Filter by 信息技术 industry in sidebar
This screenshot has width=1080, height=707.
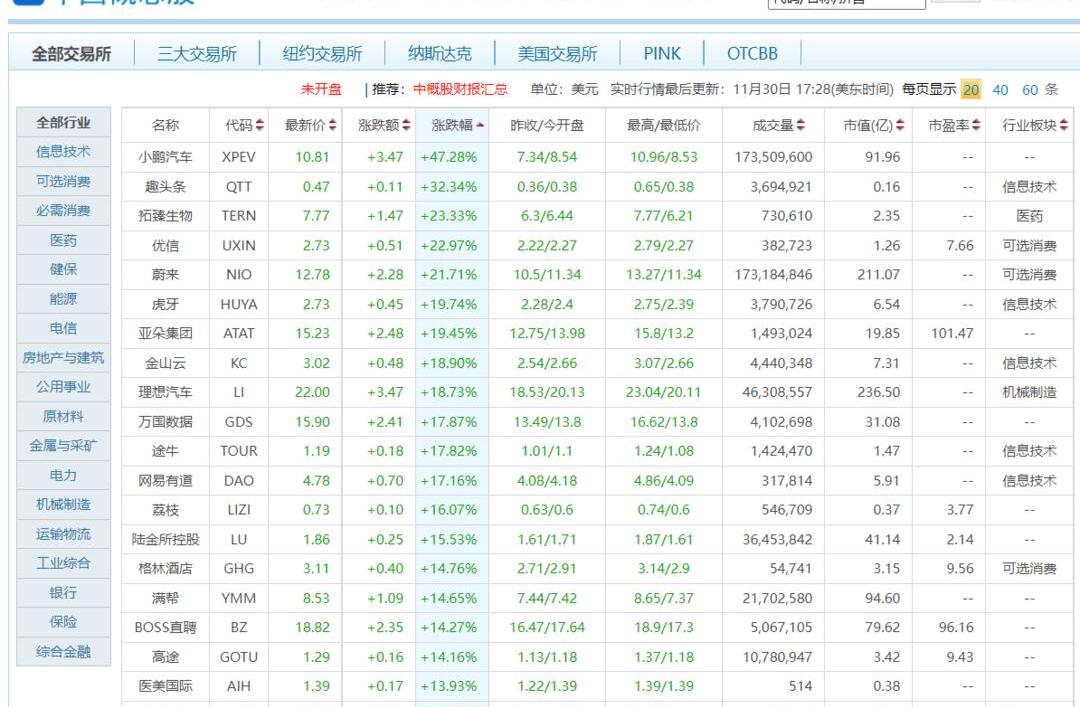63,152
